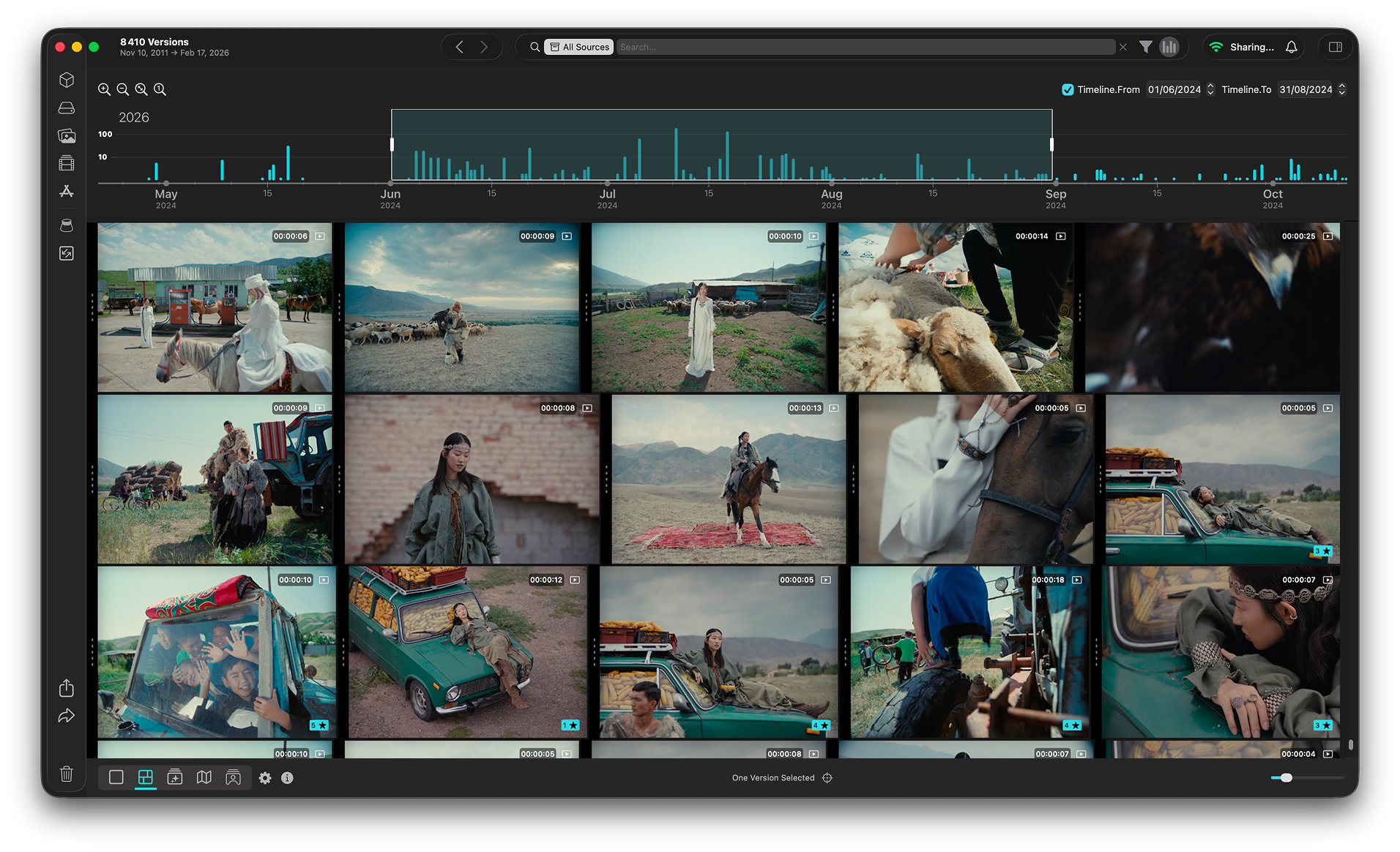Click the search magnifier icon

pos(535,47)
